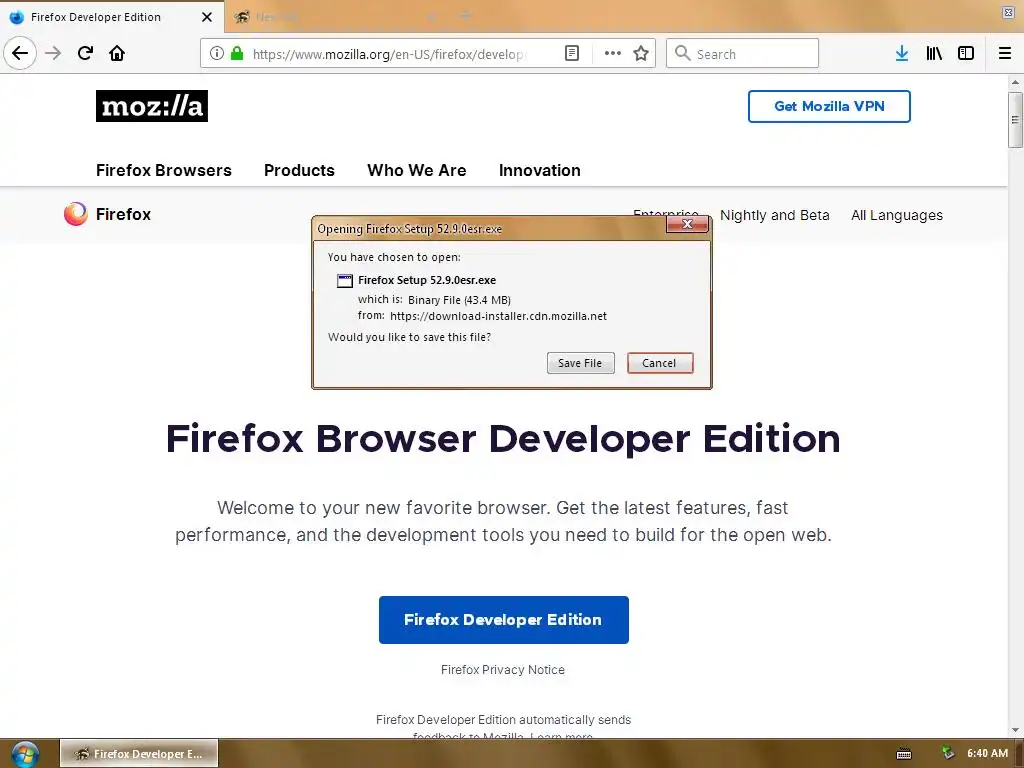This screenshot has width=1024, height=768.
Task: Open the home page icon
Action: pyautogui.click(x=117, y=53)
